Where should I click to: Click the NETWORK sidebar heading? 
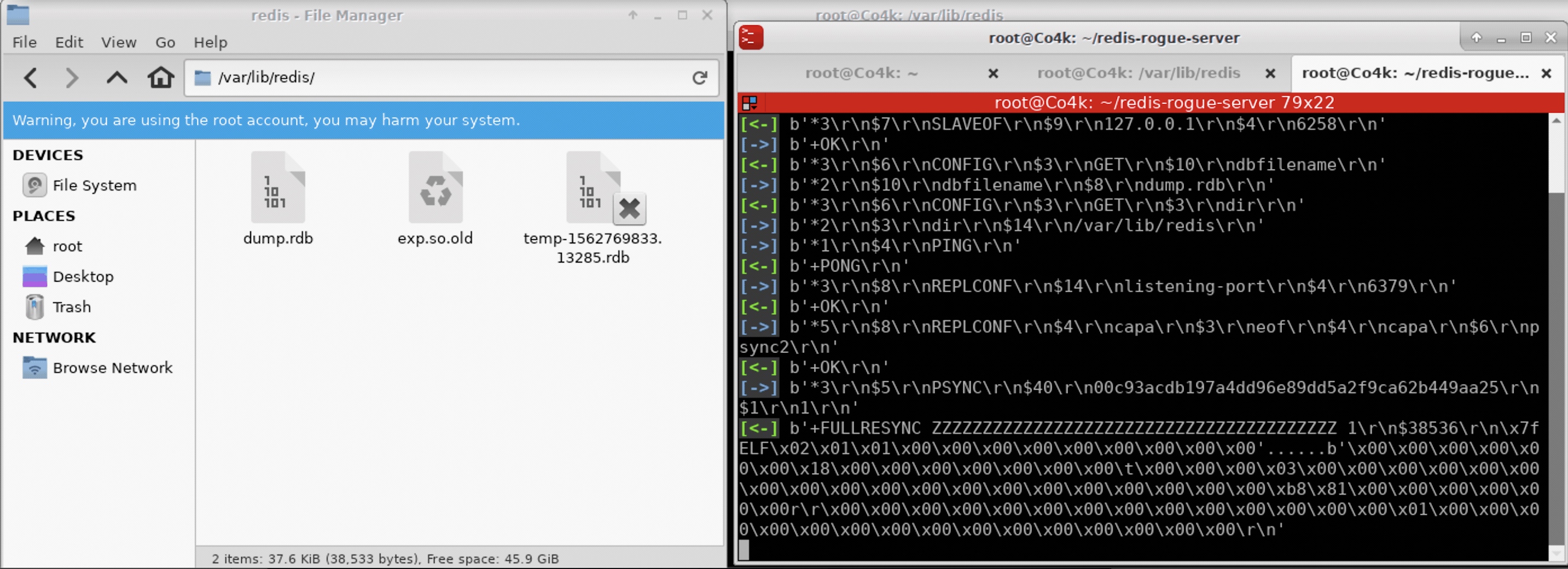coord(54,337)
